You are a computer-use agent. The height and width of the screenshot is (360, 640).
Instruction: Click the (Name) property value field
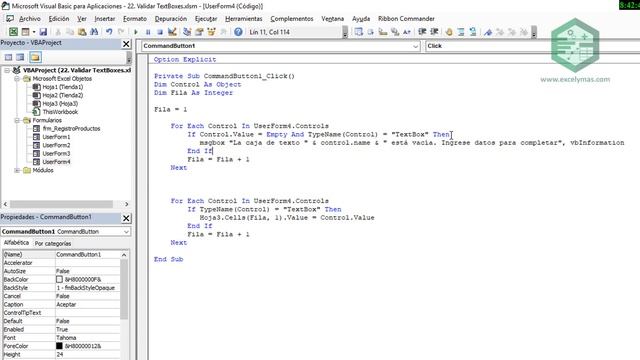88,254
